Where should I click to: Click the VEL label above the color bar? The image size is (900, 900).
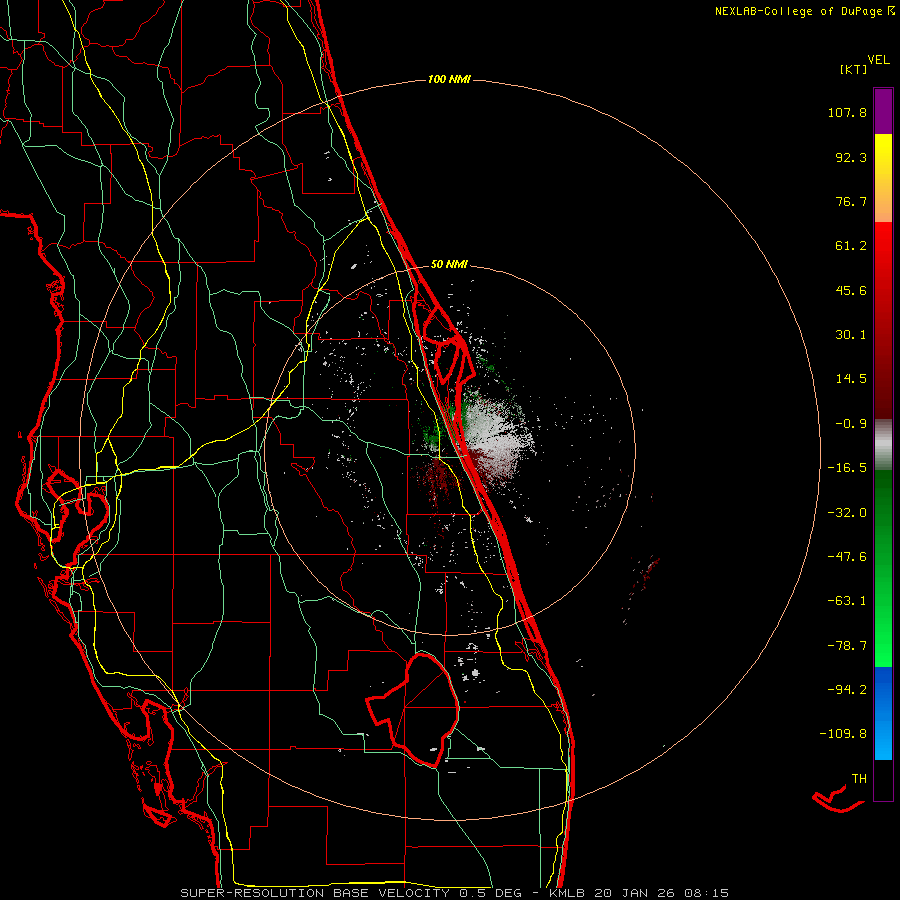click(878, 60)
